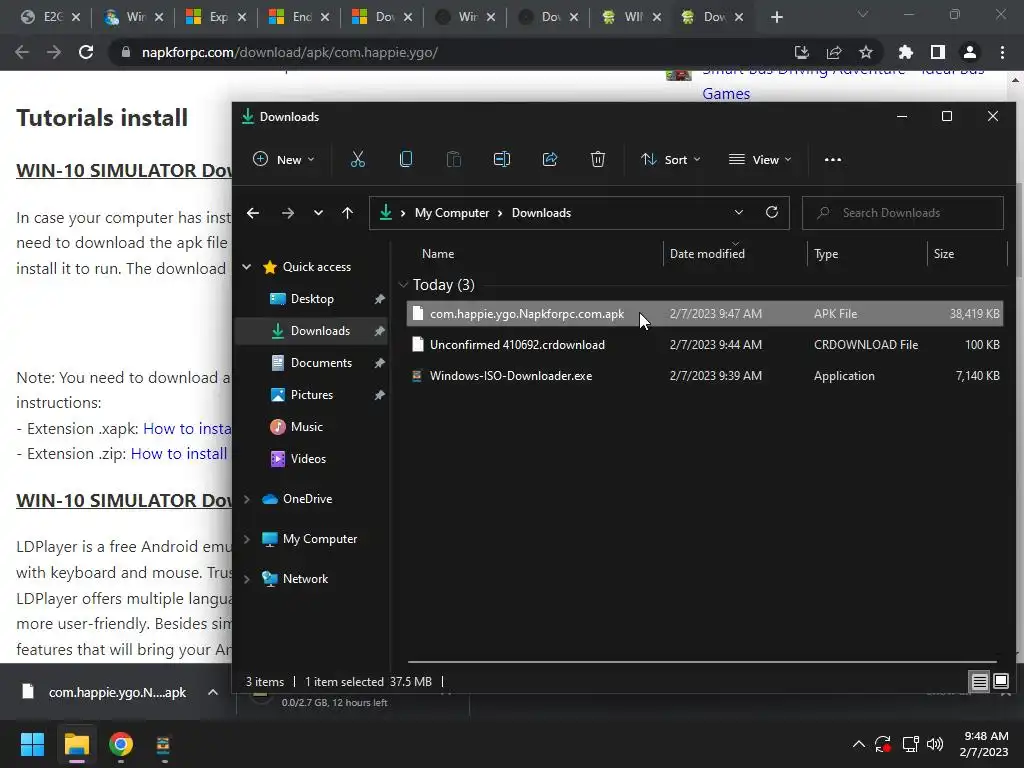Viewport: 1024px width, 768px height.
Task: Open download item options chevron in Chrome
Action: coord(213,692)
